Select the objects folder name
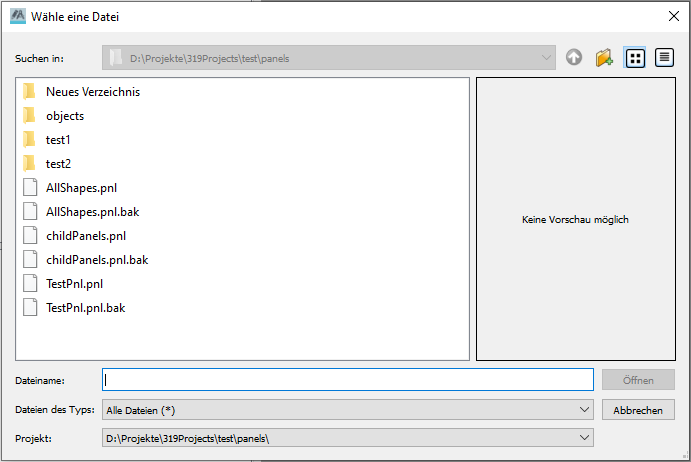 coord(65,116)
